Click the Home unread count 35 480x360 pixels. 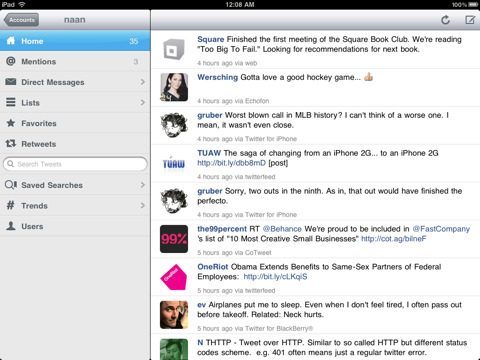(x=133, y=41)
